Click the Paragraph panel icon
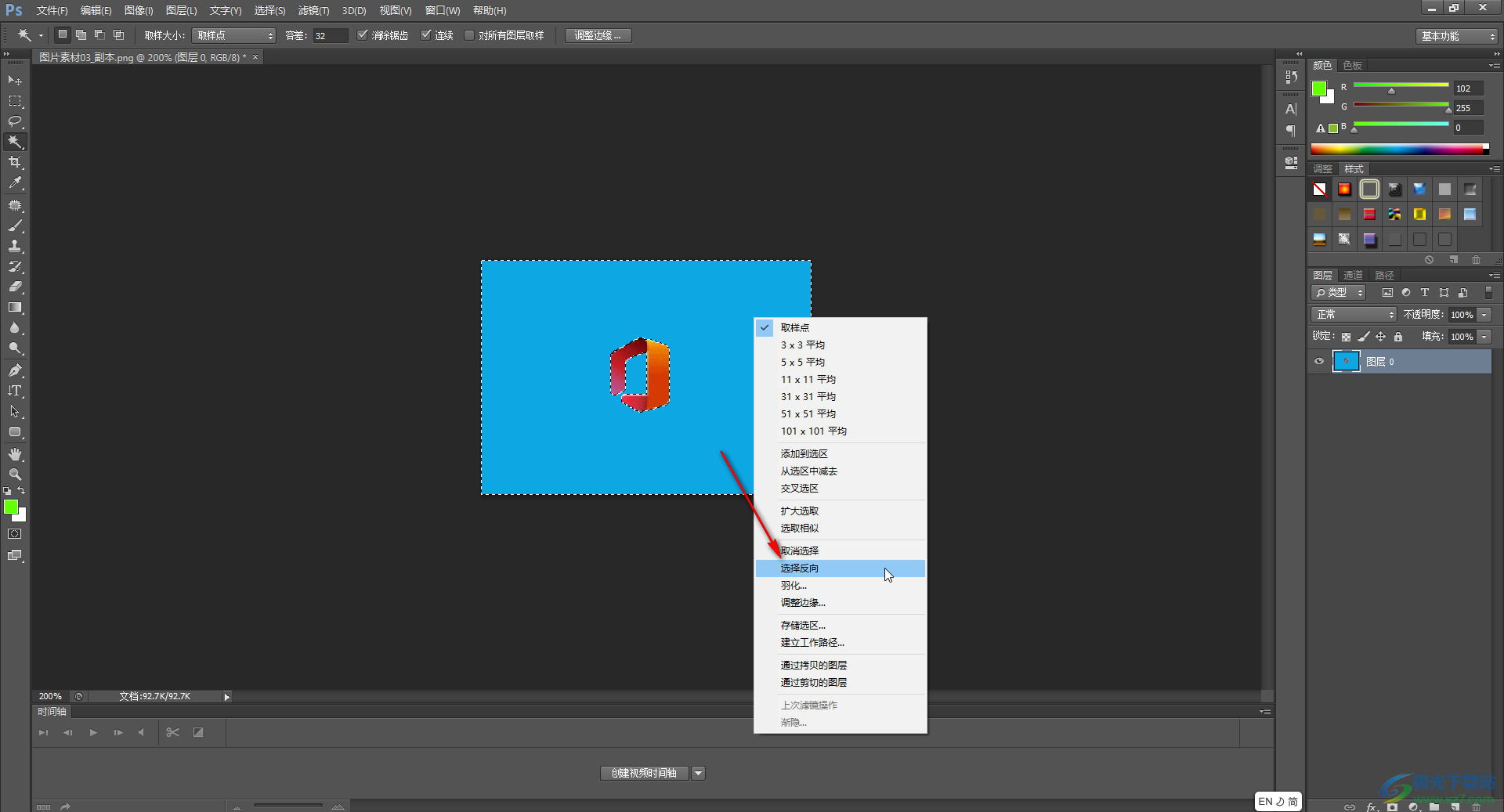This screenshot has width=1504, height=812. (x=1291, y=130)
